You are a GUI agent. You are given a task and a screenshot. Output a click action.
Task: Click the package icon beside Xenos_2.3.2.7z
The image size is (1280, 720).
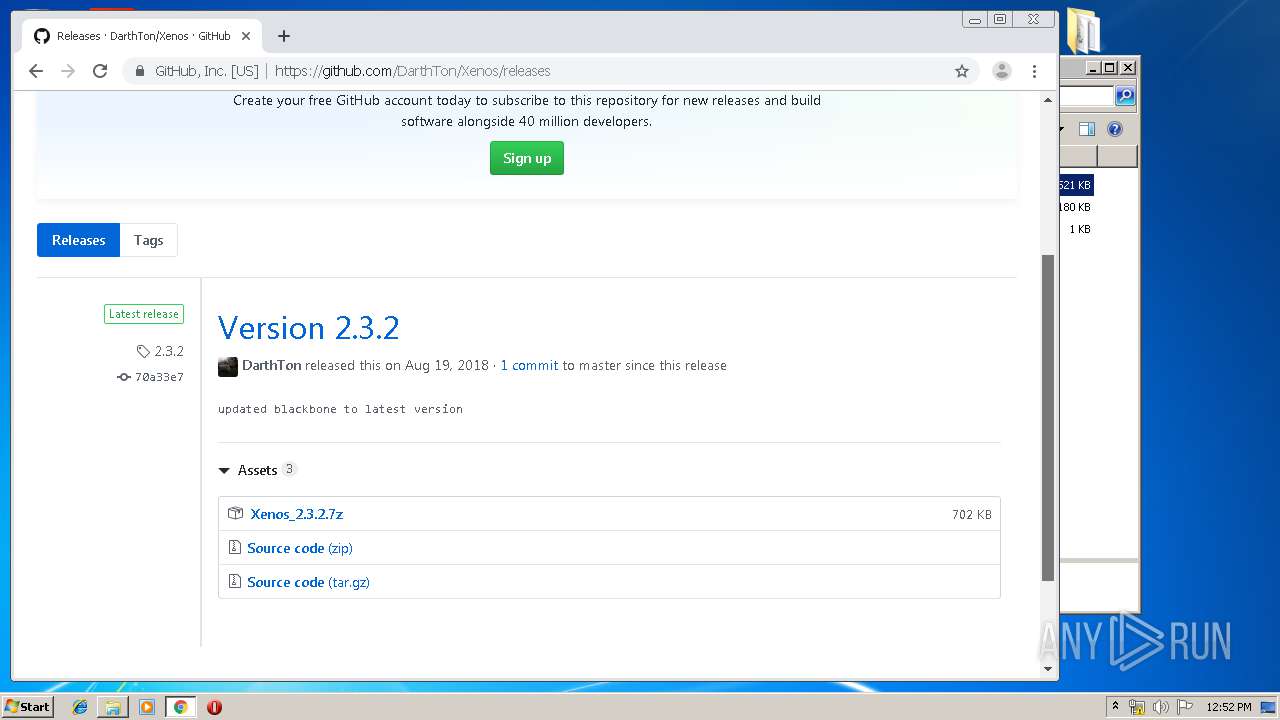235,513
